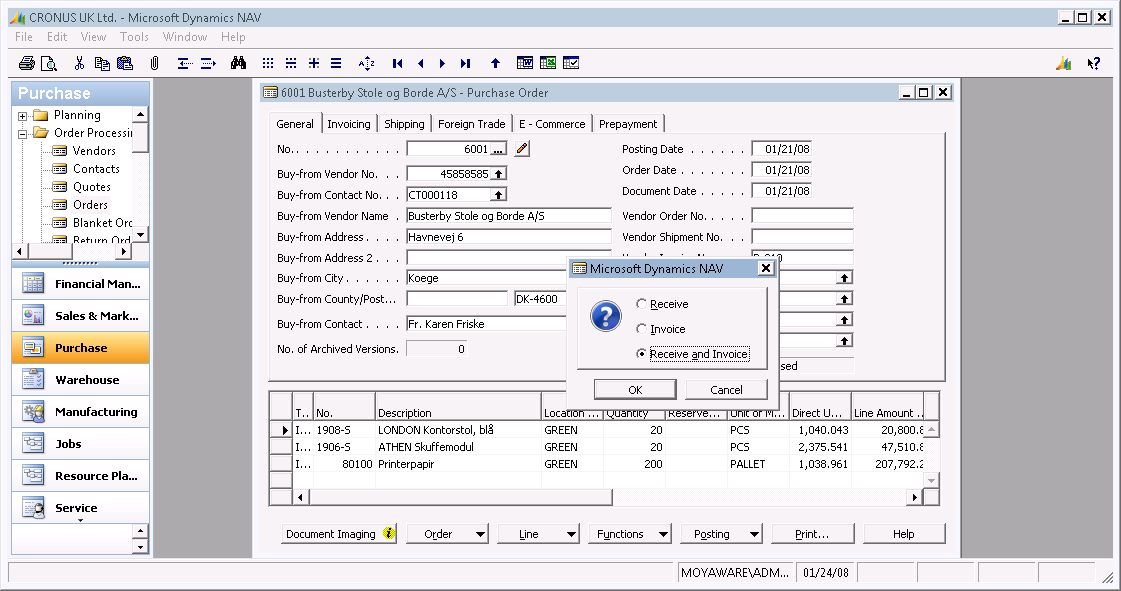1121x591 pixels.
Task: Open the Foreign Trade tab
Action: click(472, 124)
